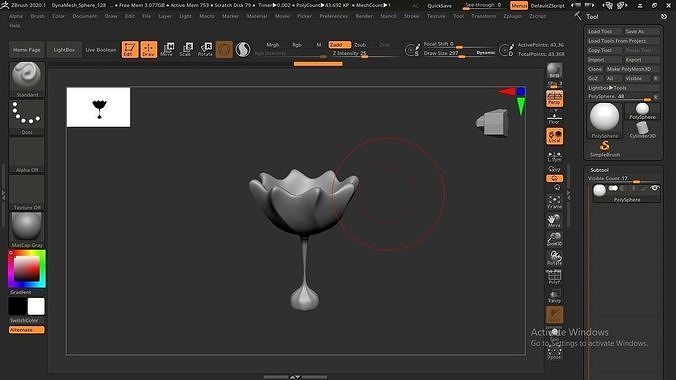Select the white main color swatch
This screenshot has height=380, width=676.
tap(36, 307)
